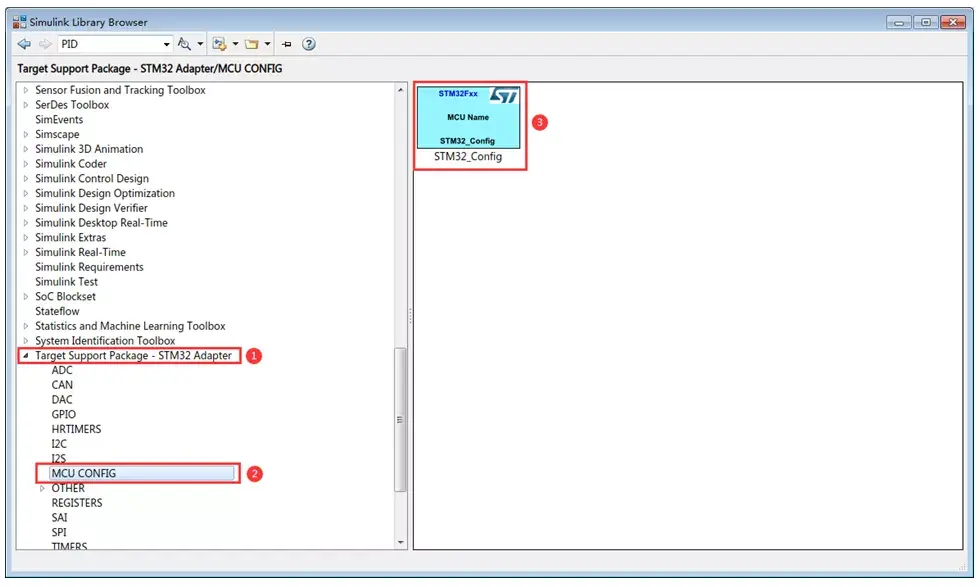Open the I2C sublibrary
The width and height of the screenshot is (980, 587).
click(59, 444)
